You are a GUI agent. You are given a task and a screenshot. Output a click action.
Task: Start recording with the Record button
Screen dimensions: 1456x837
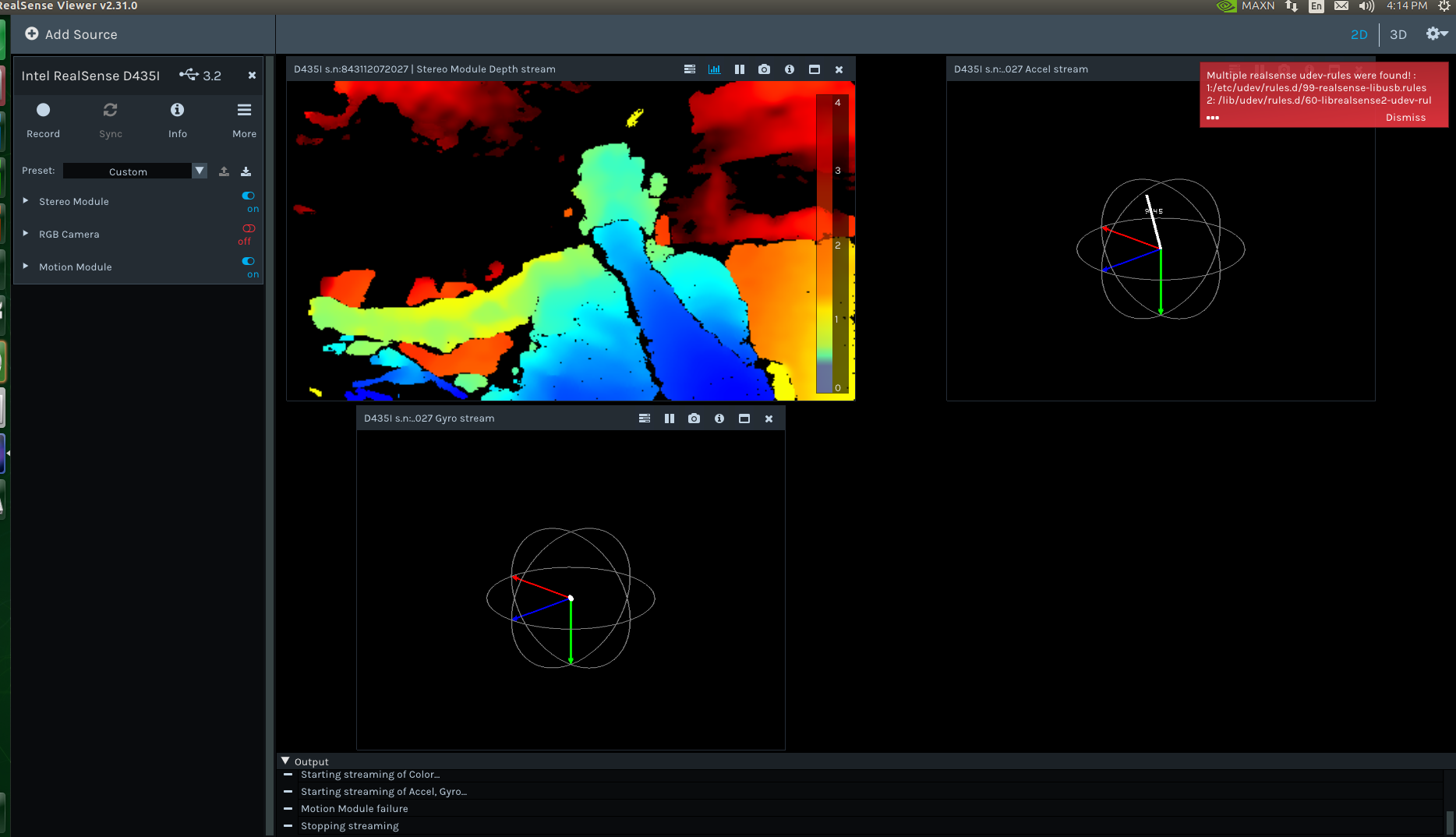pos(43,120)
